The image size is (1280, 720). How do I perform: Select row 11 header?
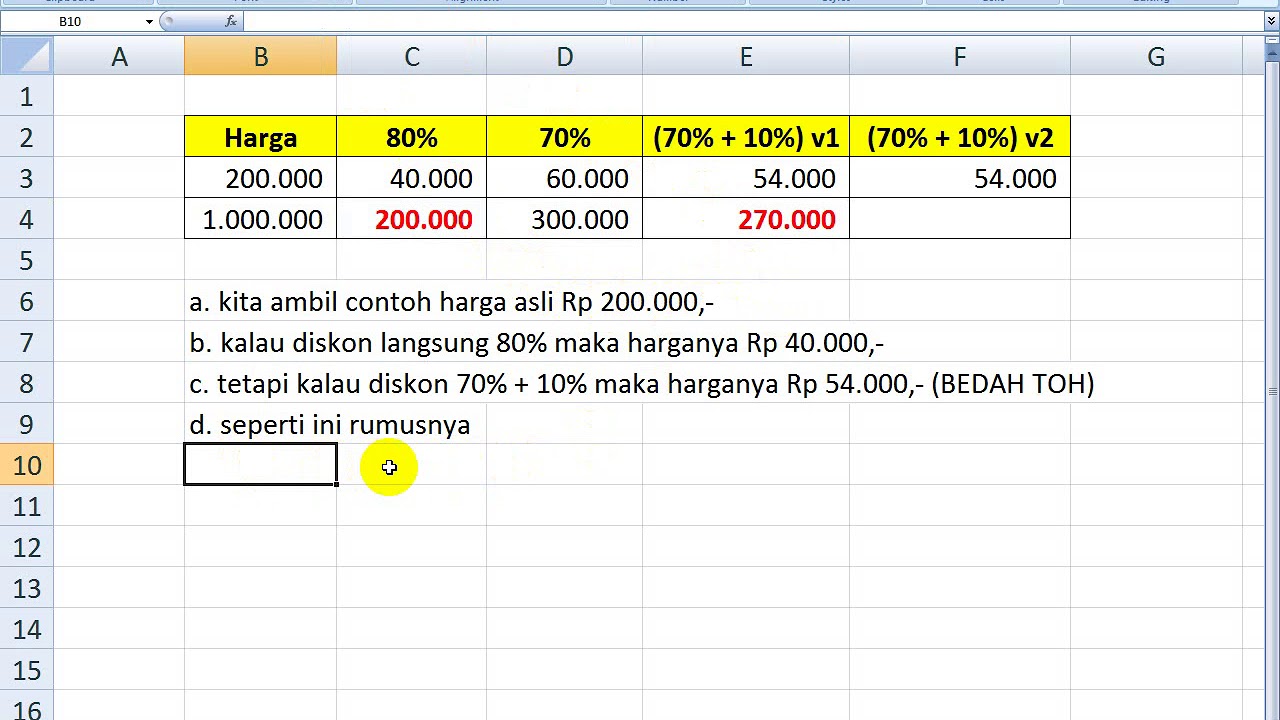tap(26, 506)
